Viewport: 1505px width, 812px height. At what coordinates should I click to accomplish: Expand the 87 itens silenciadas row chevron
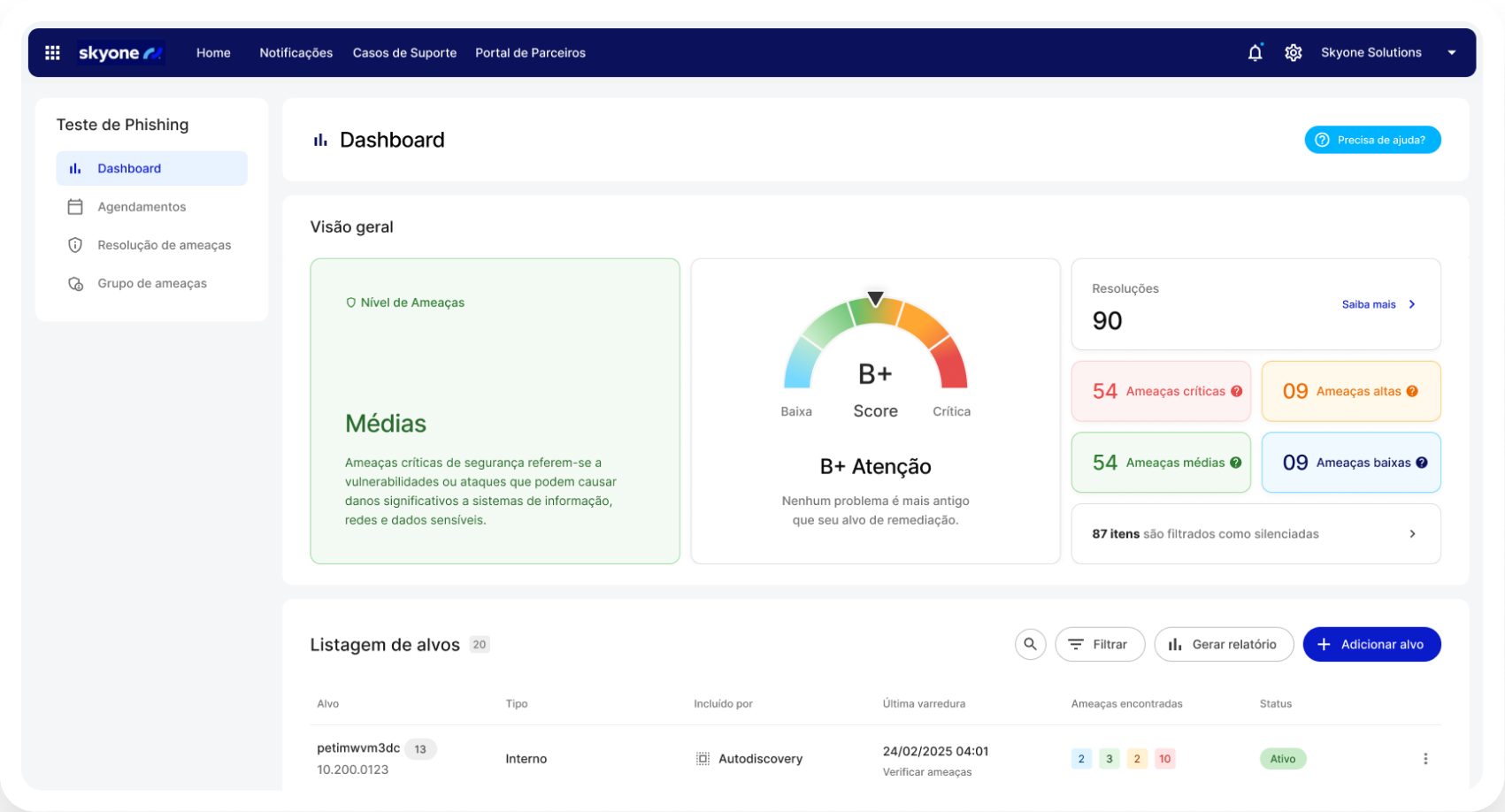(x=1412, y=533)
